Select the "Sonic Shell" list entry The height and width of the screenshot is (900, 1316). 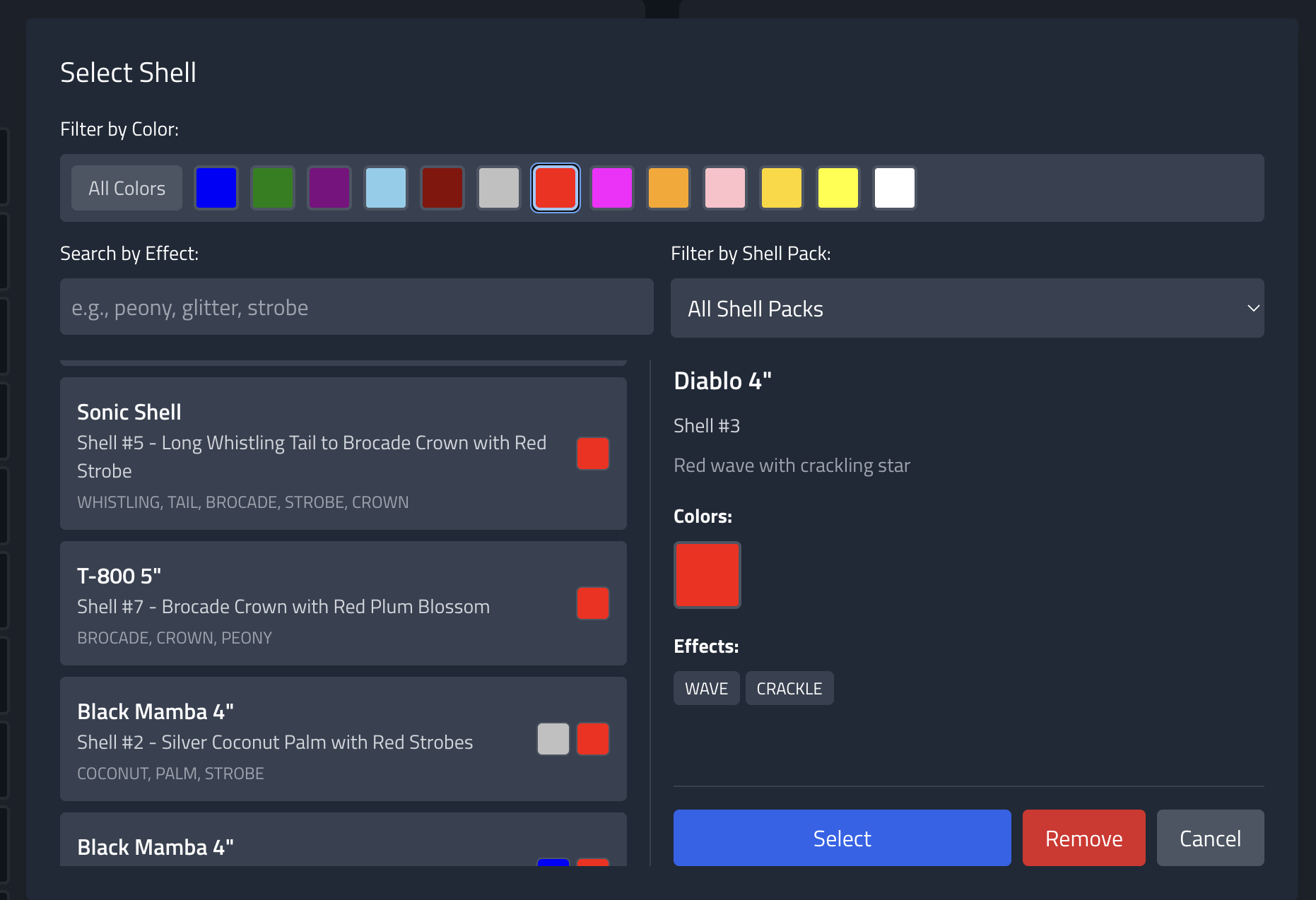(343, 453)
